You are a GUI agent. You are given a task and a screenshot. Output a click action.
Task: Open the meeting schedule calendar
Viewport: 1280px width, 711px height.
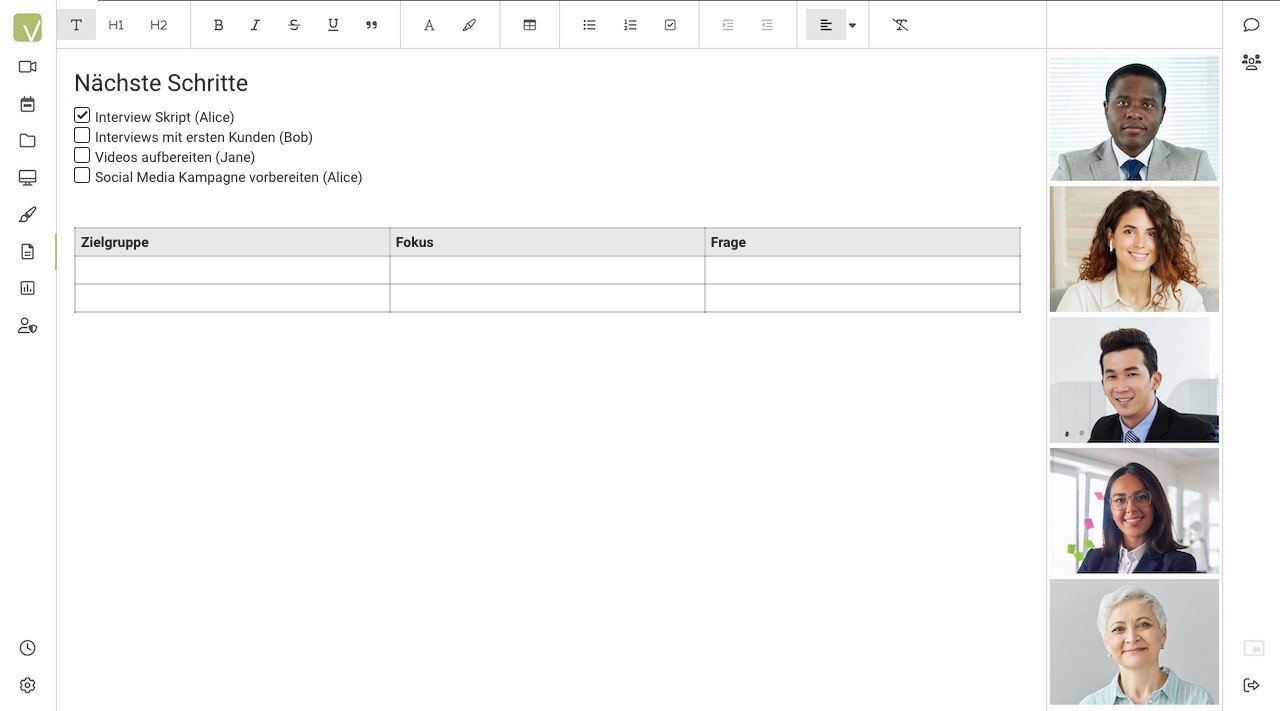click(27, 103)
